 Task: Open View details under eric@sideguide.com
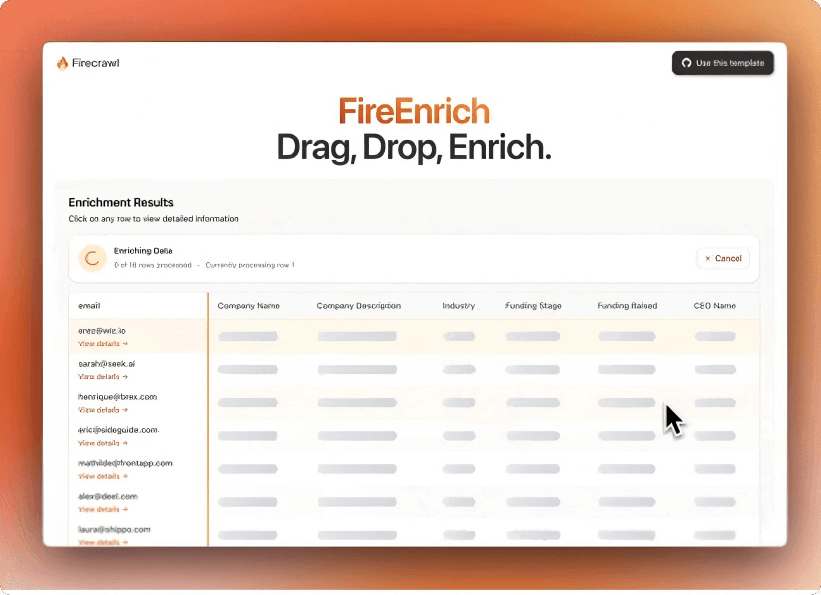[103, 443]
